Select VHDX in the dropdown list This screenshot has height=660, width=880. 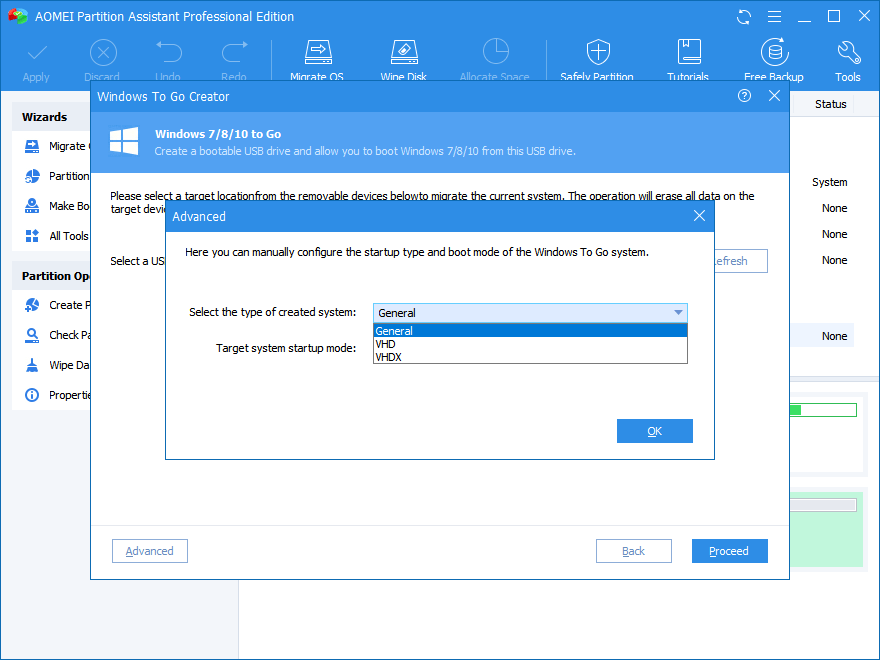tap(530, 357)
